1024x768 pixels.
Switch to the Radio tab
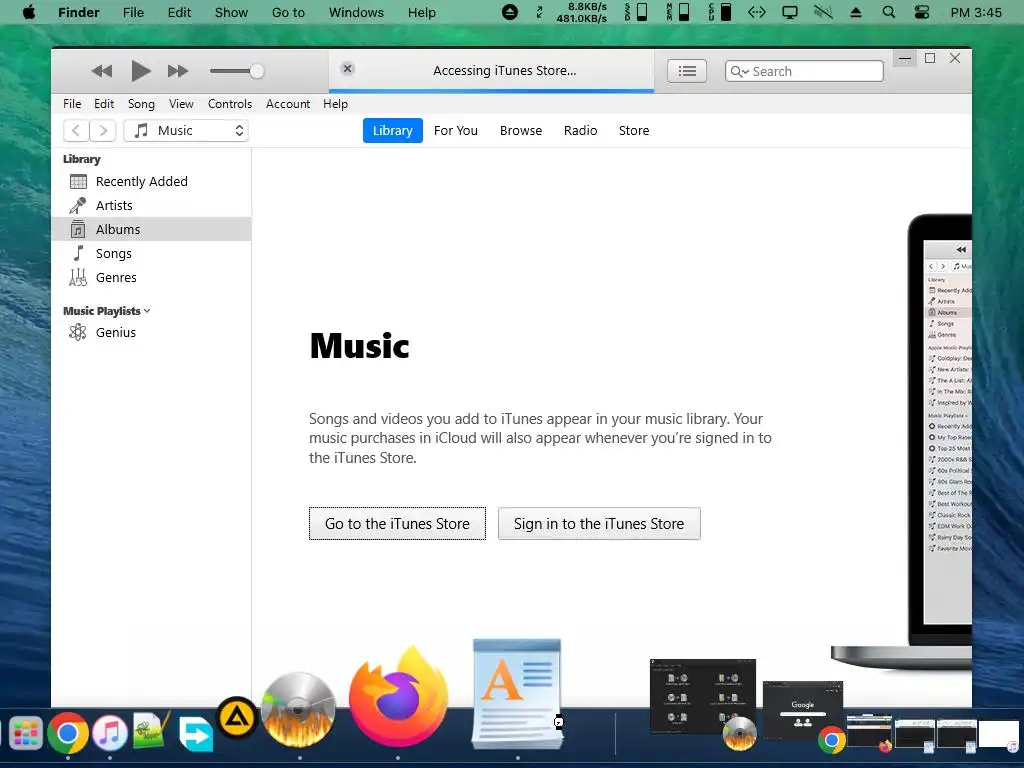click(x=581, y=131)
